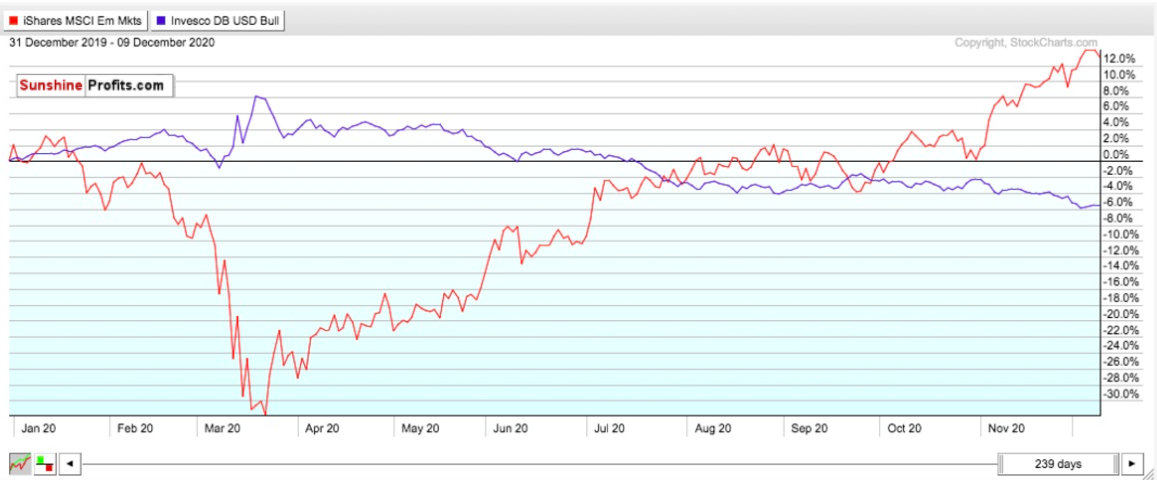Click the Mar 20 x-axis label
Screen dimensions: 1157x480
pos(223,428)
